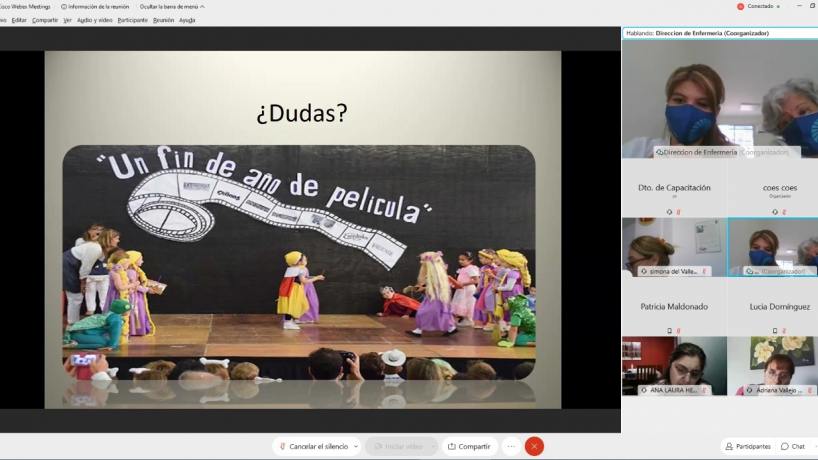Open the Participantes panel

pos(747,446)
